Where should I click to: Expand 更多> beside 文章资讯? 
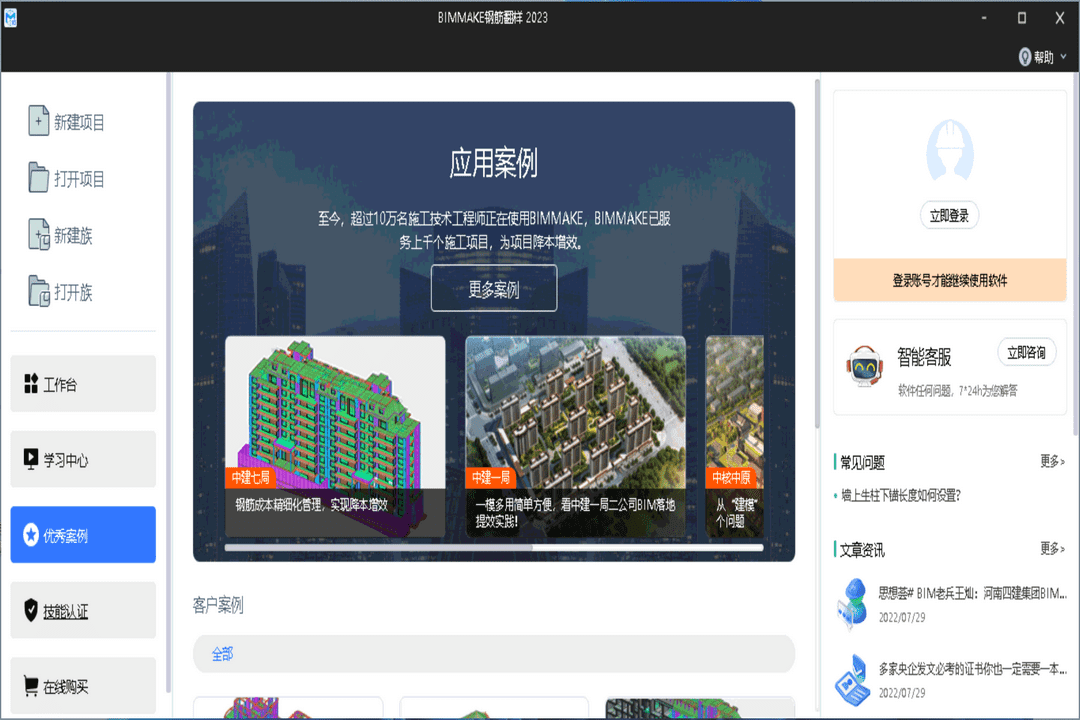(x=1050, y=548)
